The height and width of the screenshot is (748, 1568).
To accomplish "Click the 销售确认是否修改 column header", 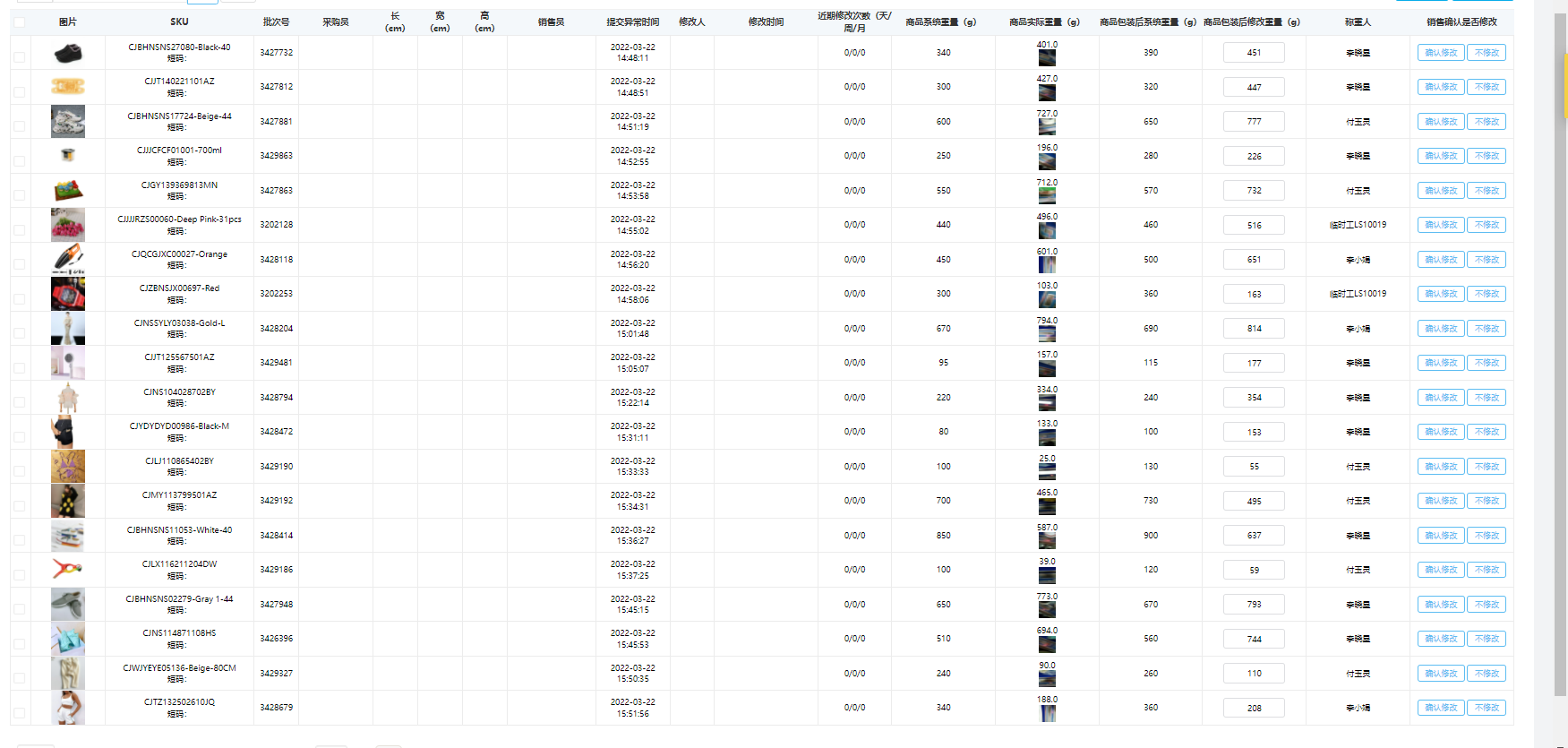I will (x=1461, y=21).
